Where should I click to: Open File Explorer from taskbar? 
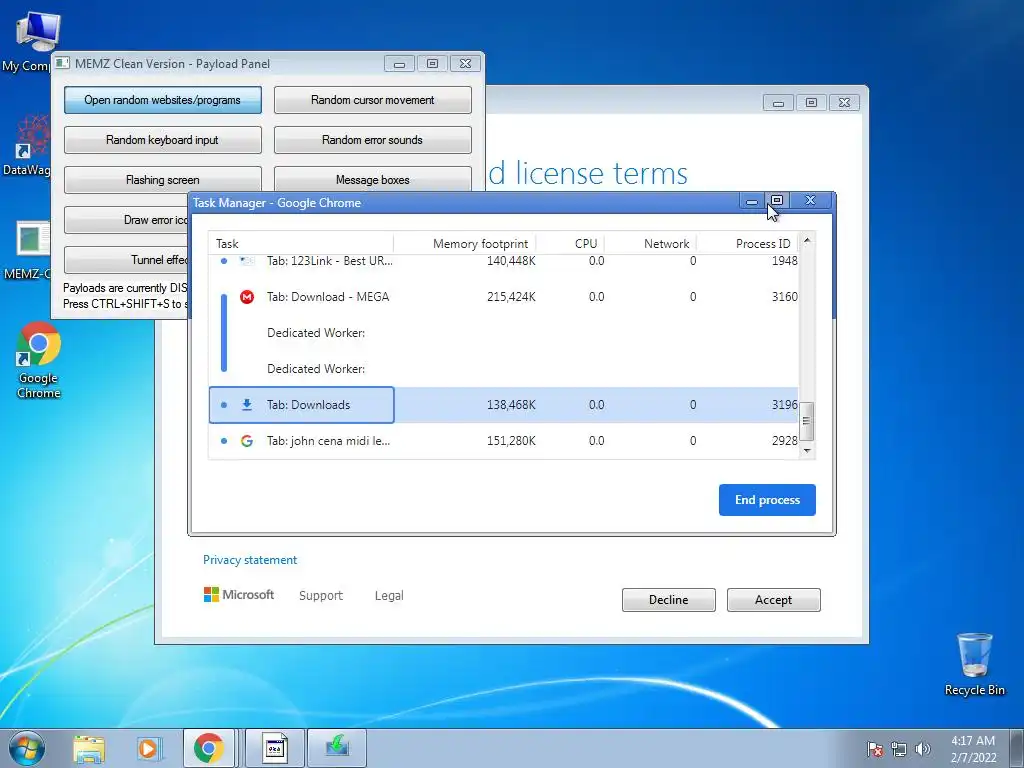89,748
